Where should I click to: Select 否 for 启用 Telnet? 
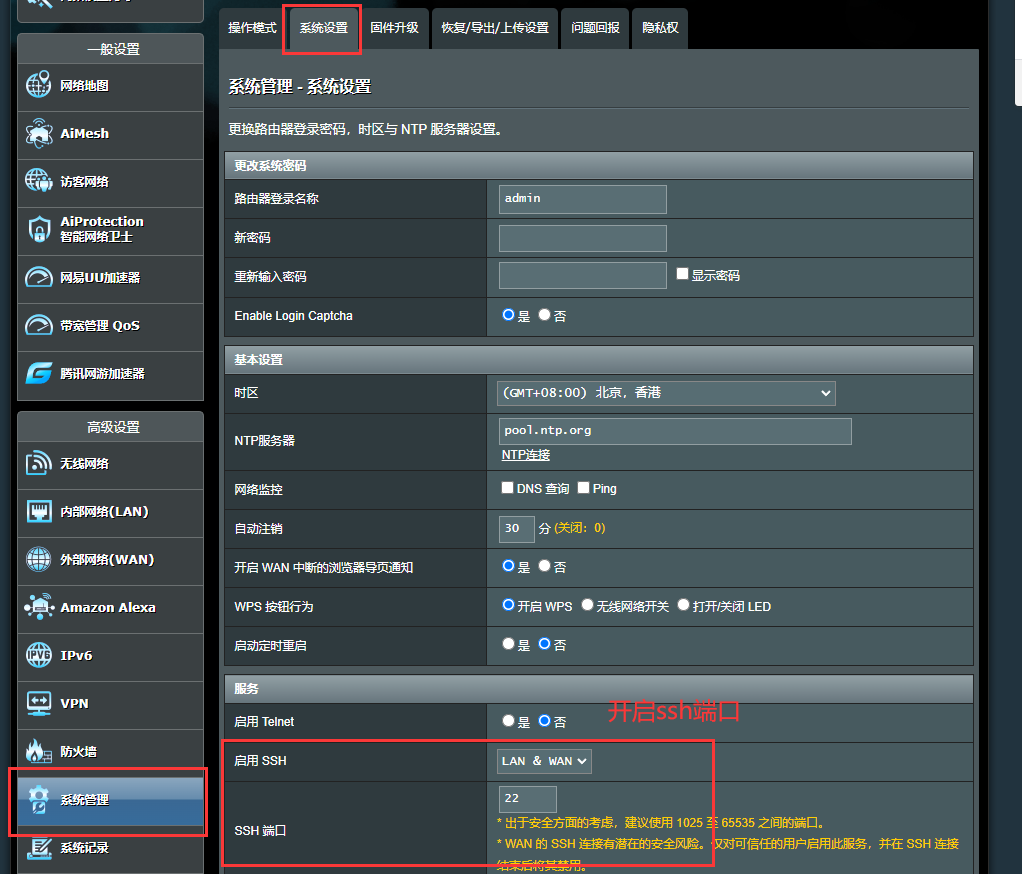[544, 721]
